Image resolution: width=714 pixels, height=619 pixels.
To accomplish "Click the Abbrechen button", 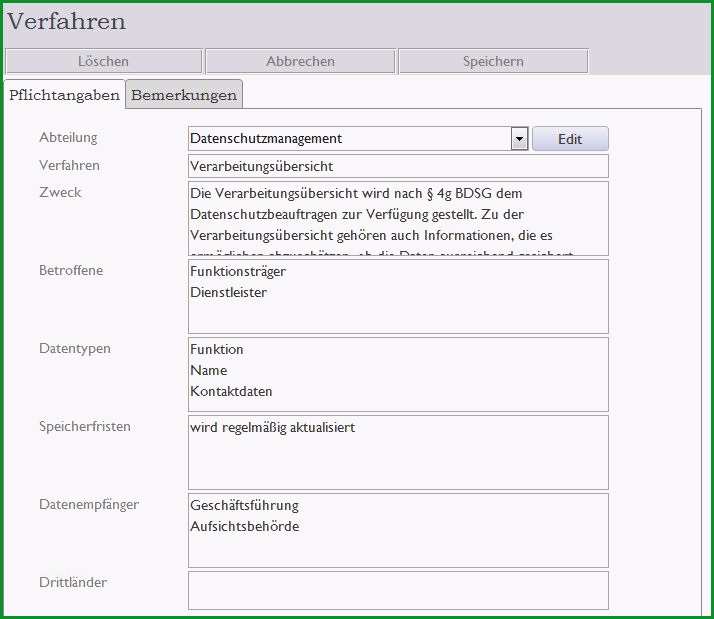I will pyautogui.click(x=300, y=61).
